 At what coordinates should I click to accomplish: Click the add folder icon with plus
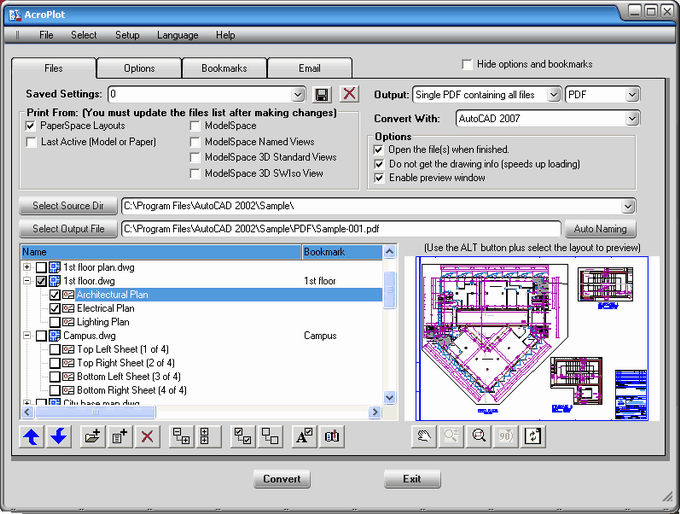(x=92, y=436)
